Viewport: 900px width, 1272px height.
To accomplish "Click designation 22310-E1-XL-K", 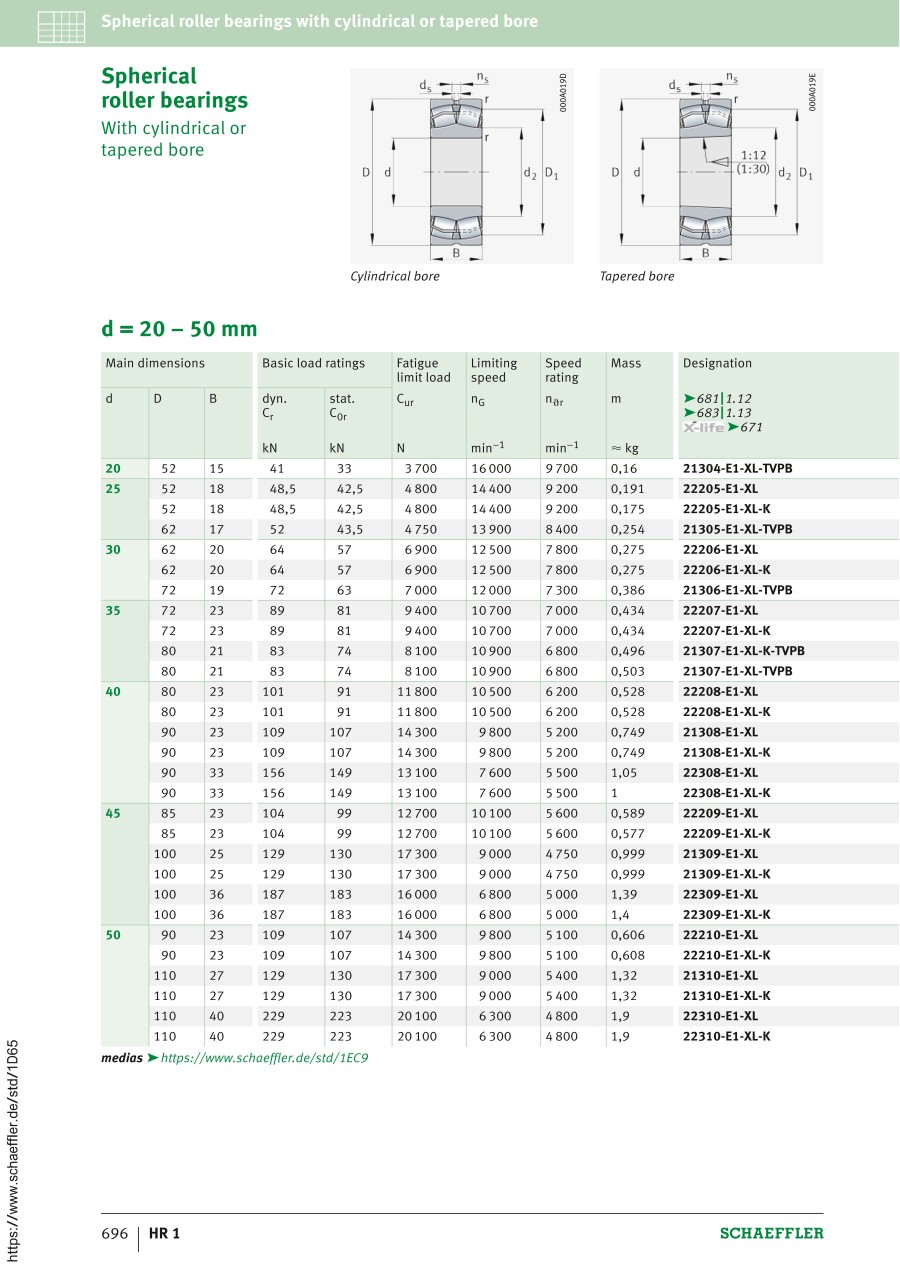I will pyautogui.click(x=726, y=1037).
